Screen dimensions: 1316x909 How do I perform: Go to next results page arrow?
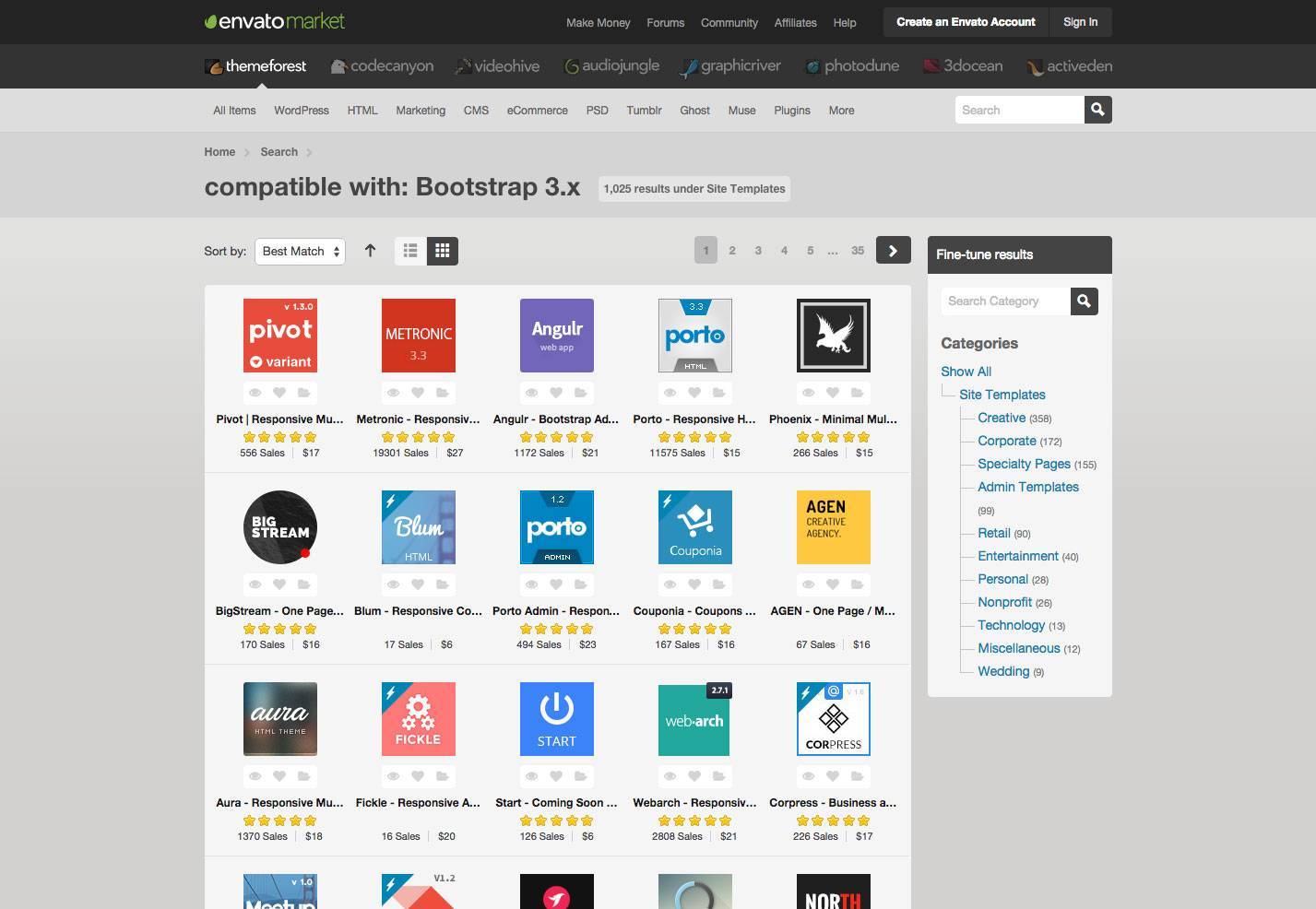(x=893, y=251)
